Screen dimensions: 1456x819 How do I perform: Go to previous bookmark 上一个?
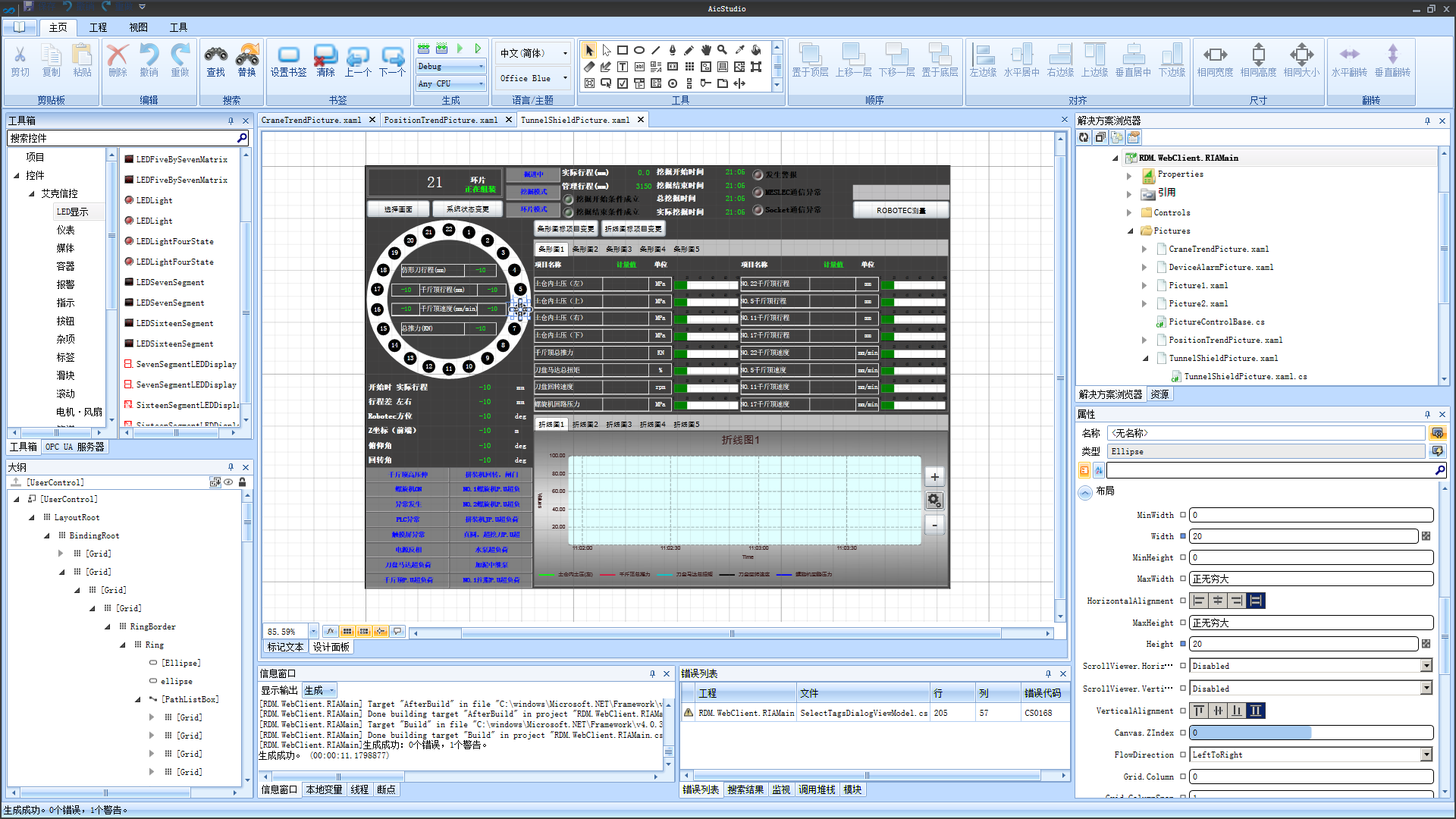tap(358, 55)
